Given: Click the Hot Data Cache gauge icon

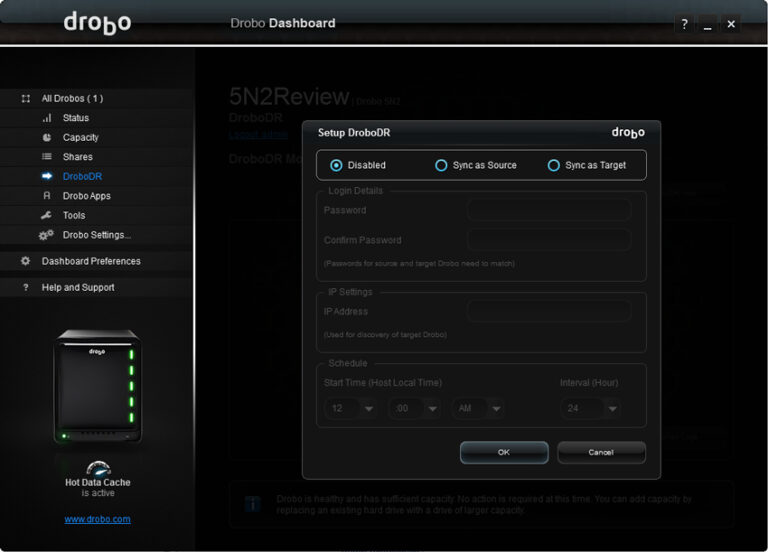Looking at the screenshot, I should (x=98, y=468).
